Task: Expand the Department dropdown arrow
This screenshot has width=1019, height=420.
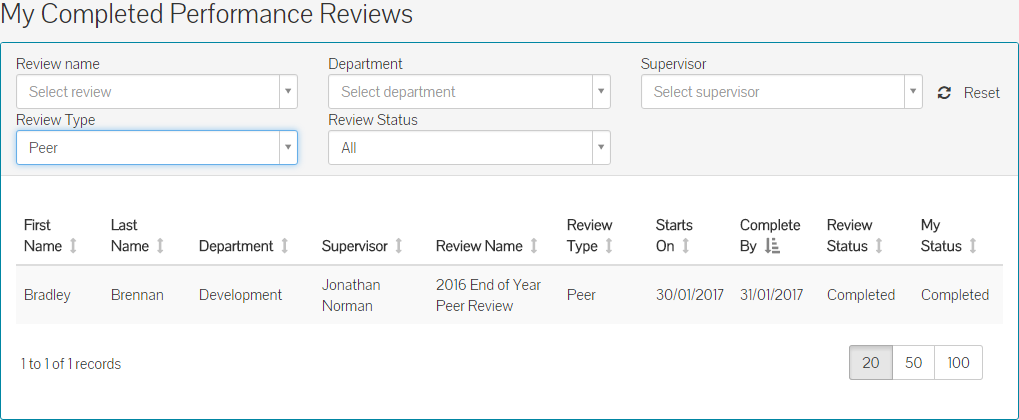Action: pos(601,92)
